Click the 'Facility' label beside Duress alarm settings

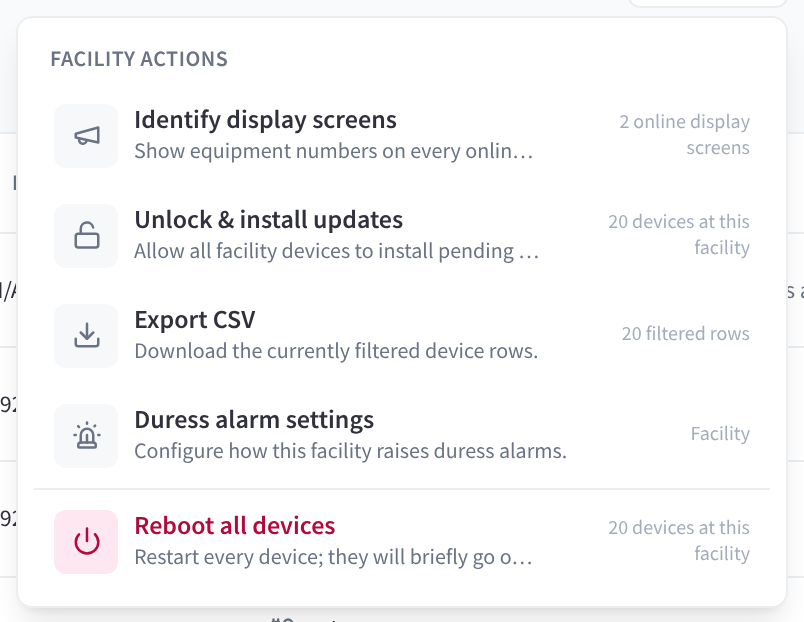[720, 434]
